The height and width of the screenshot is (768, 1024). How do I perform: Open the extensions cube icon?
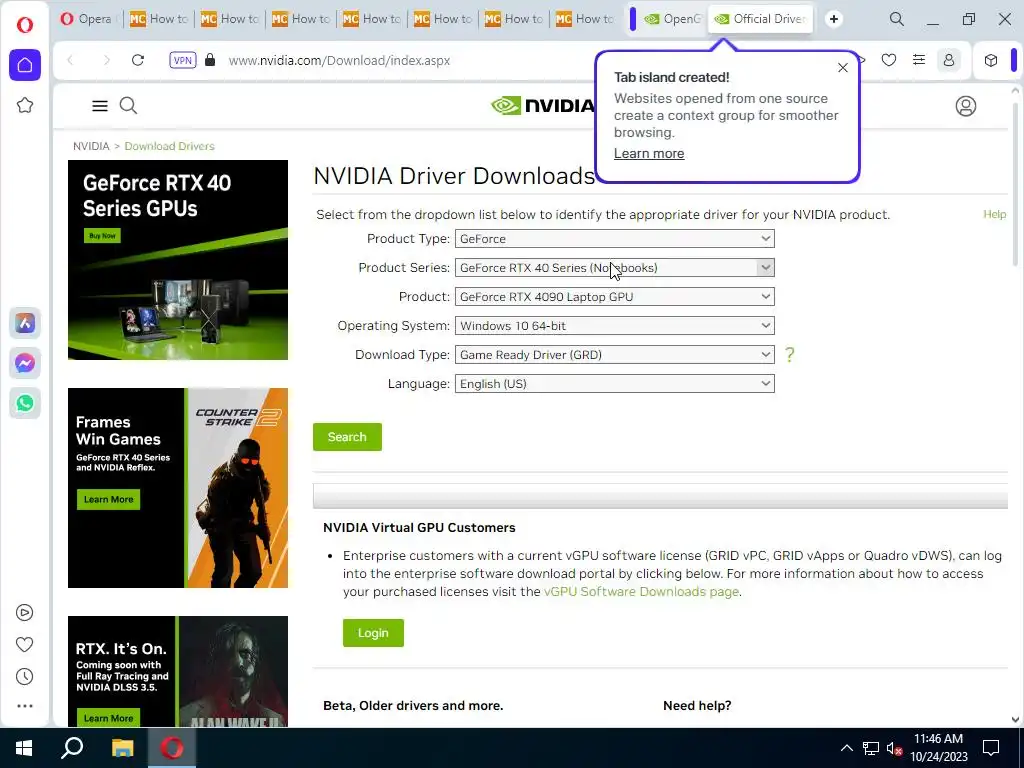(991, 60)
